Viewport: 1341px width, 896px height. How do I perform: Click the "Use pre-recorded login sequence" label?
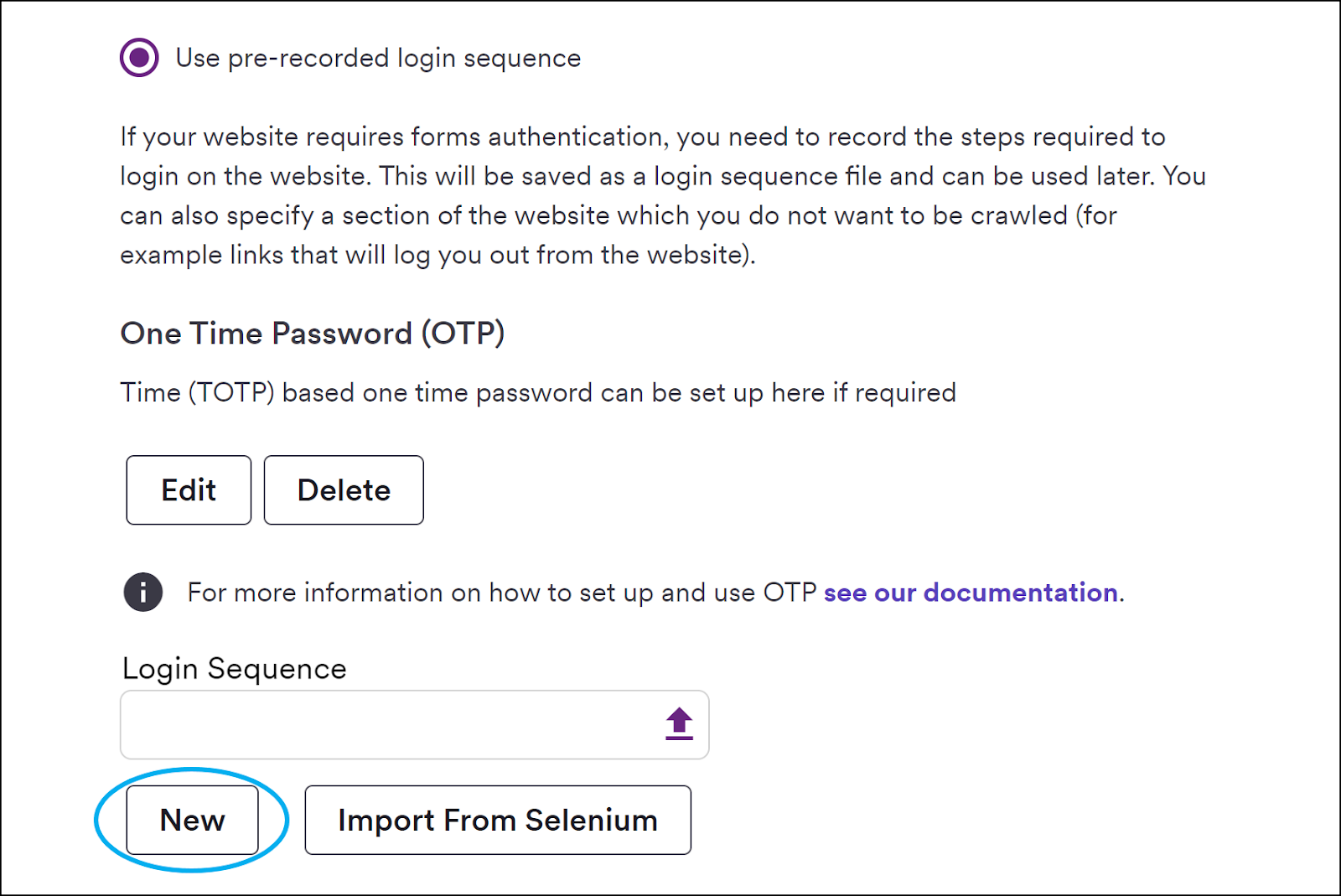(x=378, y=58)
